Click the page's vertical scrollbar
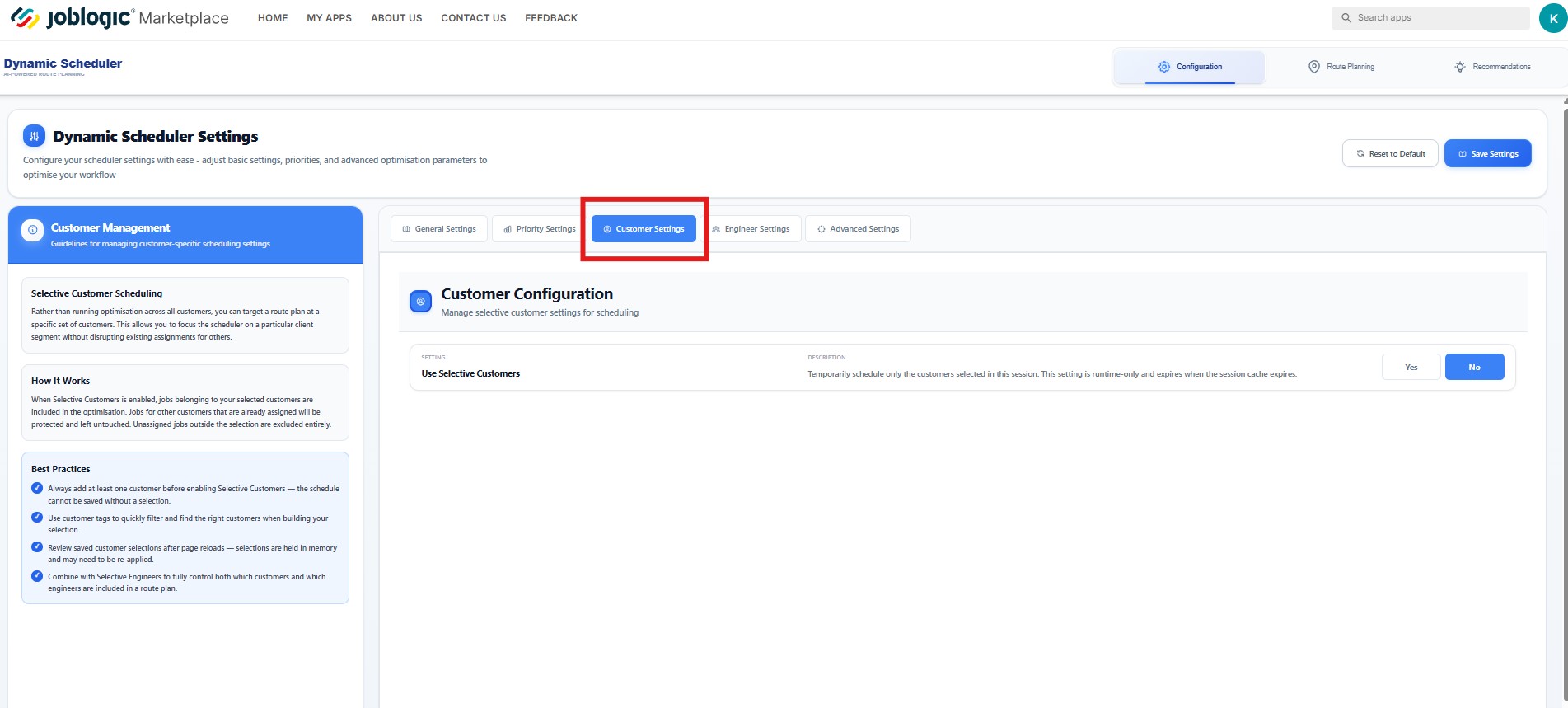This screenshot has width=1568, height=708. click(x=1565, y=402)
